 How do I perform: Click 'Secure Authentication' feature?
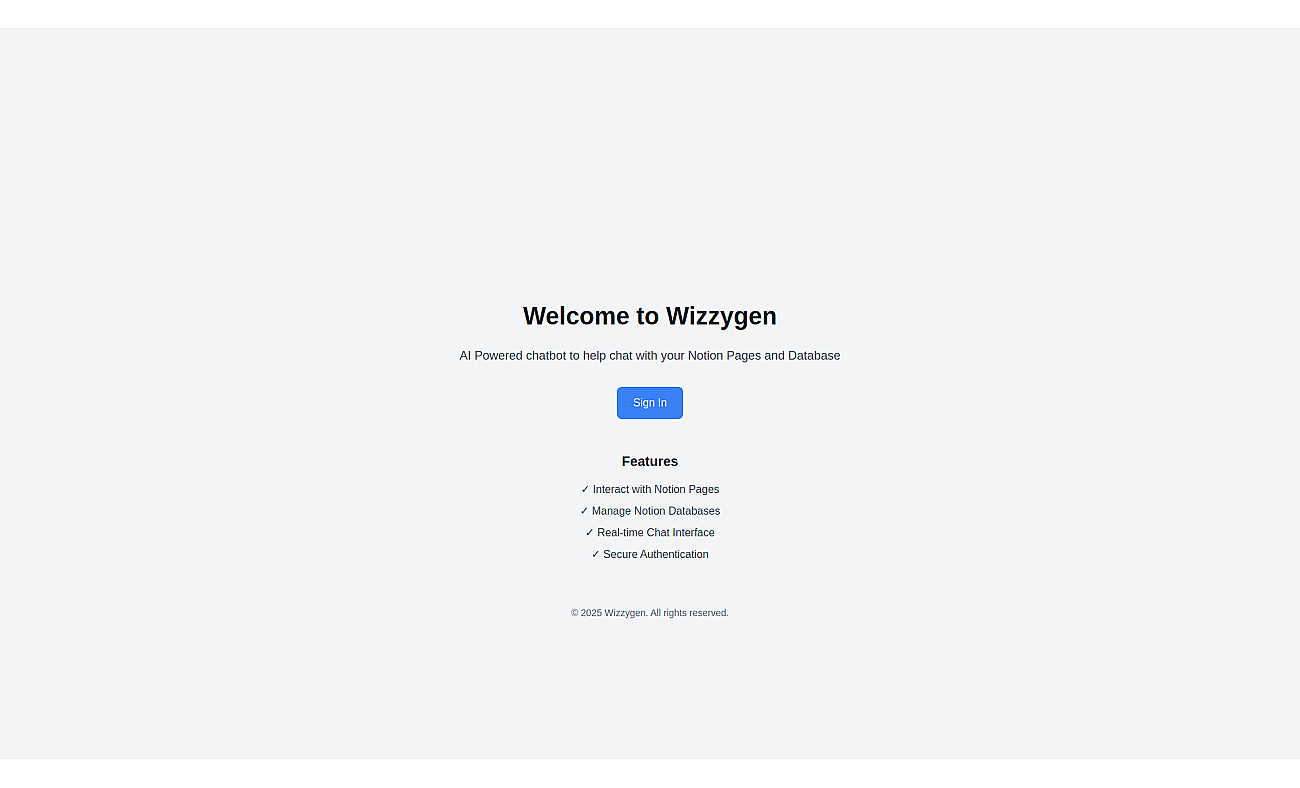(650, 555)
